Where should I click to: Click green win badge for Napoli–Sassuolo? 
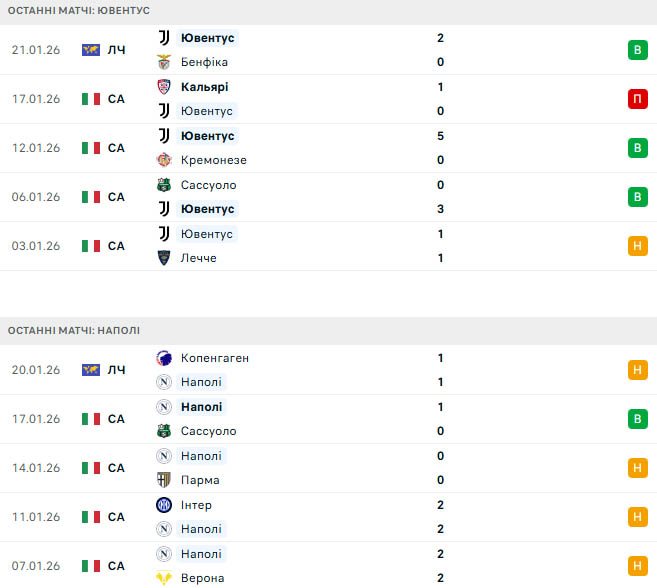click(637, 419)
